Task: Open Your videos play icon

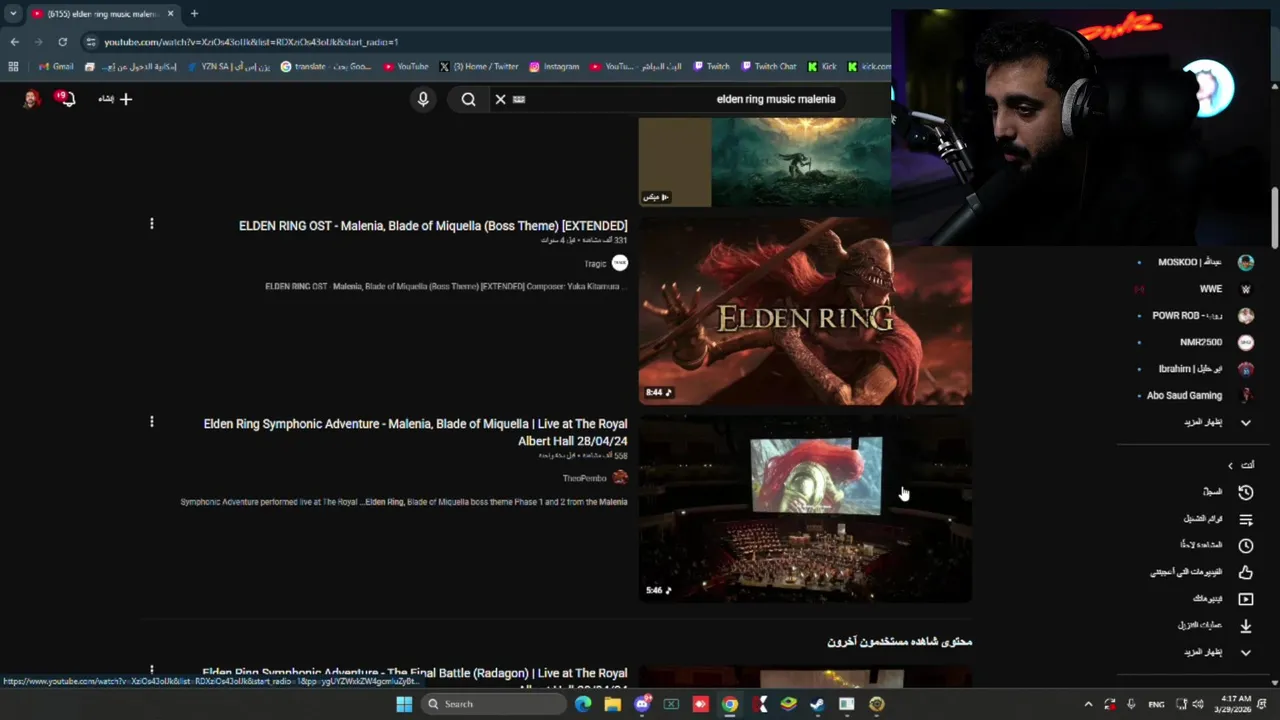Action: point(1246,599)
